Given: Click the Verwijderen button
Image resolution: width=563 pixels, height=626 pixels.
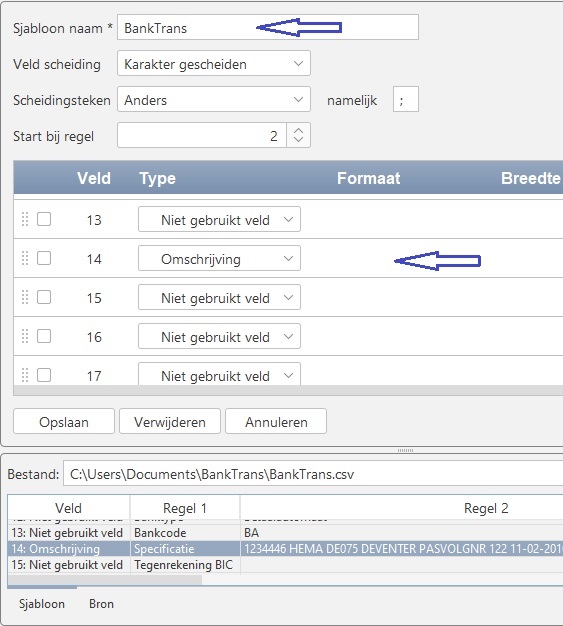Looking at the screenshot, I should (x=170, y=421).
